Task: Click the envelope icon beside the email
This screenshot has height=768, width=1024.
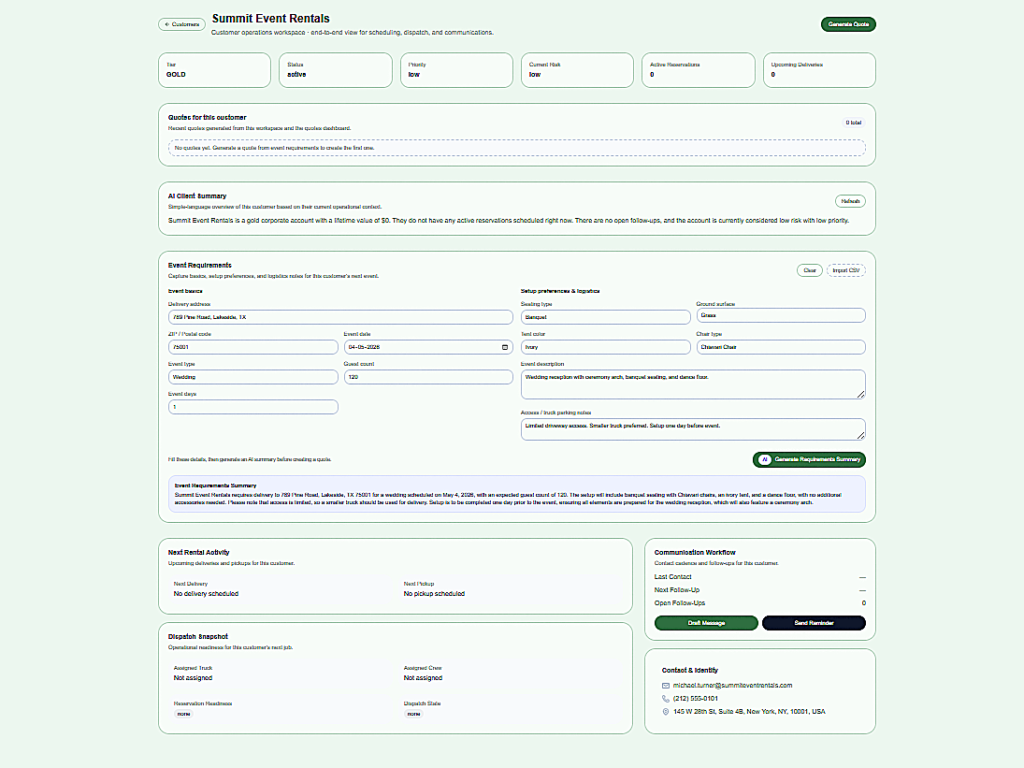Action: [x=666, y=685]
